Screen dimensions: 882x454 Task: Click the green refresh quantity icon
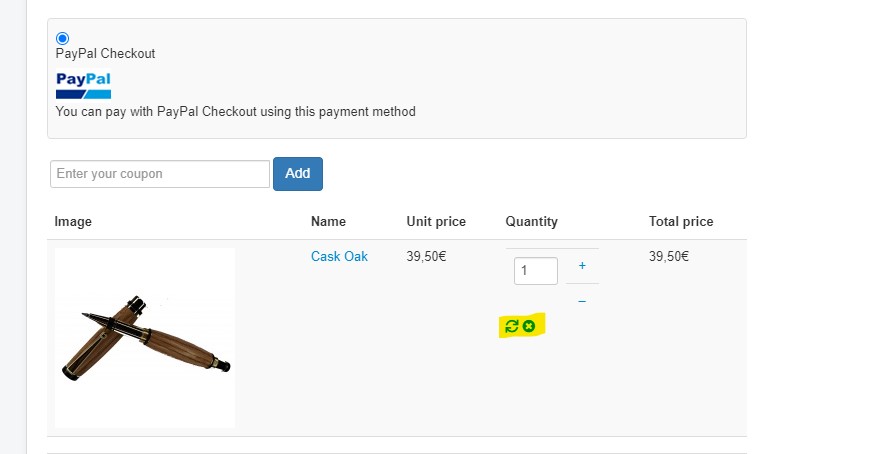coord(512,326)
